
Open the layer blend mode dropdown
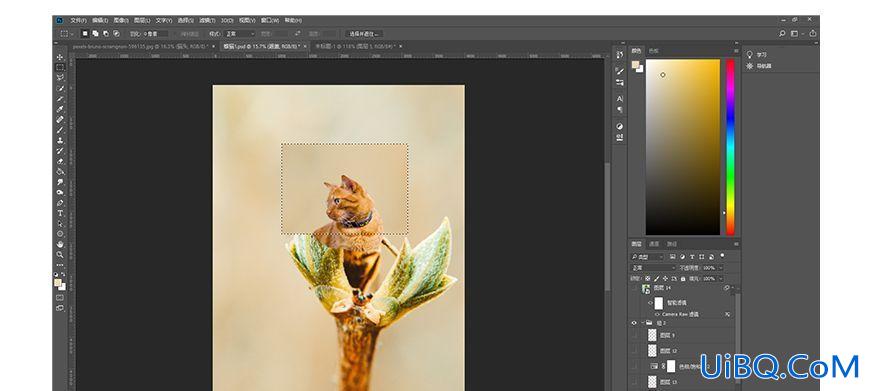[x=654, y=267]
